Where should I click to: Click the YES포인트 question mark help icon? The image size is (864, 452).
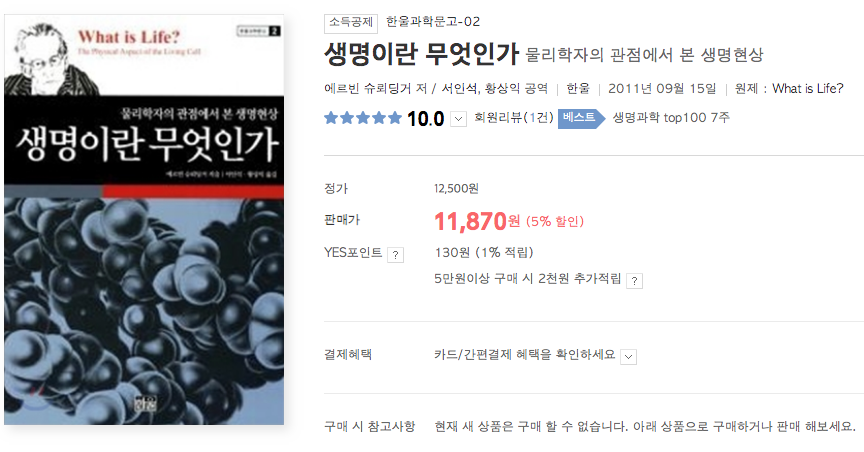[x=396, y=255]
